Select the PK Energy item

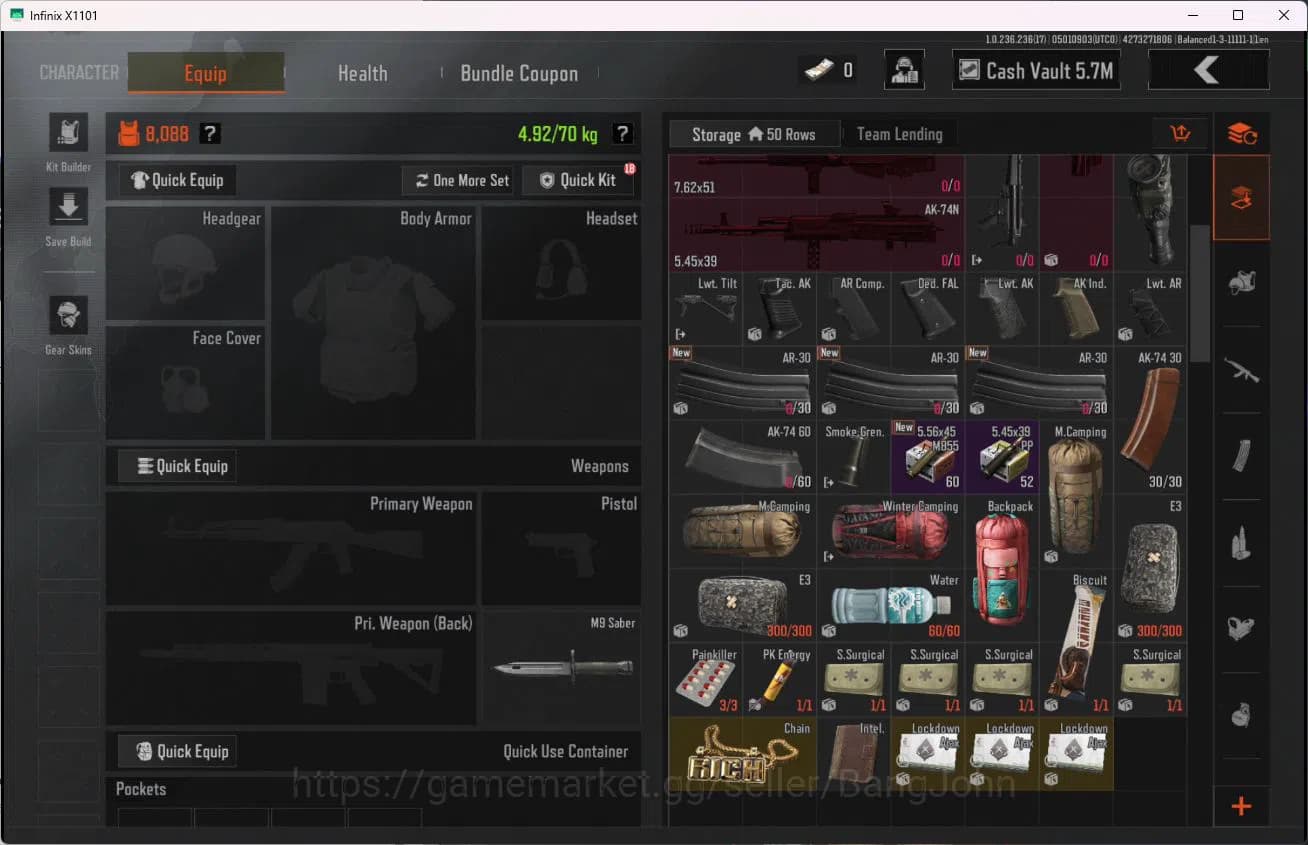[780, 679]
